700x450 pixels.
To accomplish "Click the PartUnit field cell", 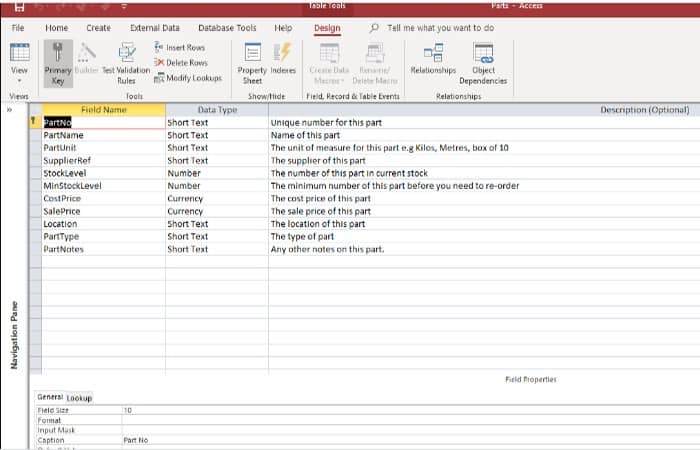I will click(x=104, y=148).
